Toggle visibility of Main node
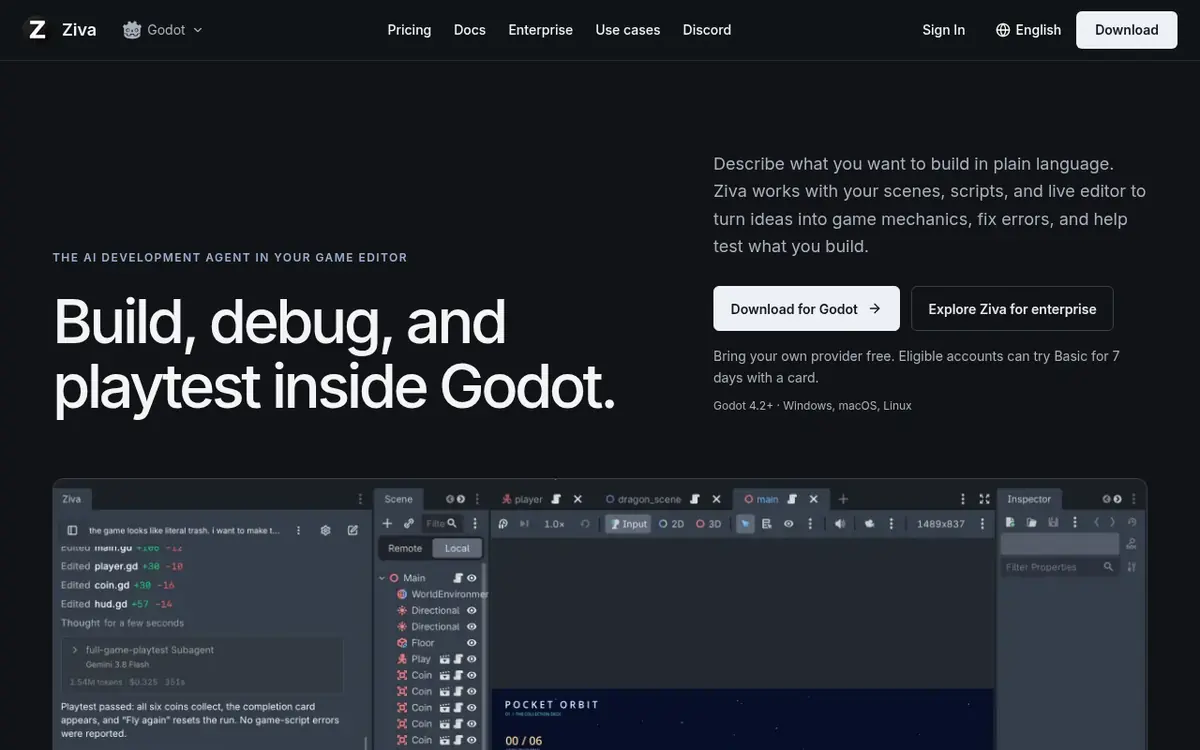 coord(471,578)
